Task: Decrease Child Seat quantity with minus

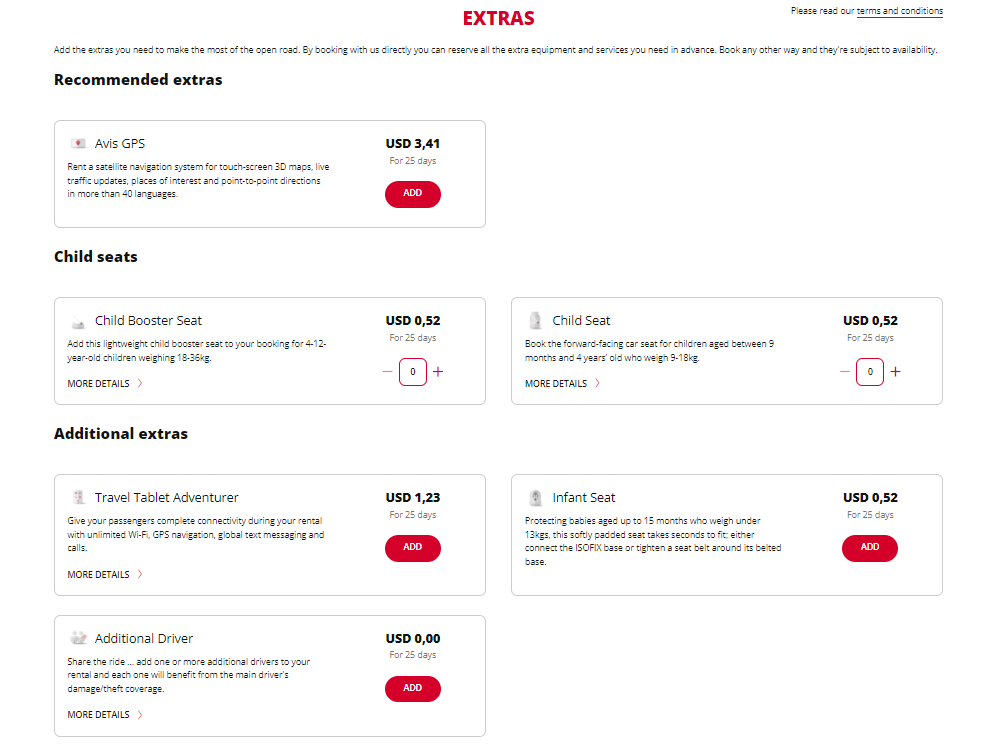Action: [845, 372]
